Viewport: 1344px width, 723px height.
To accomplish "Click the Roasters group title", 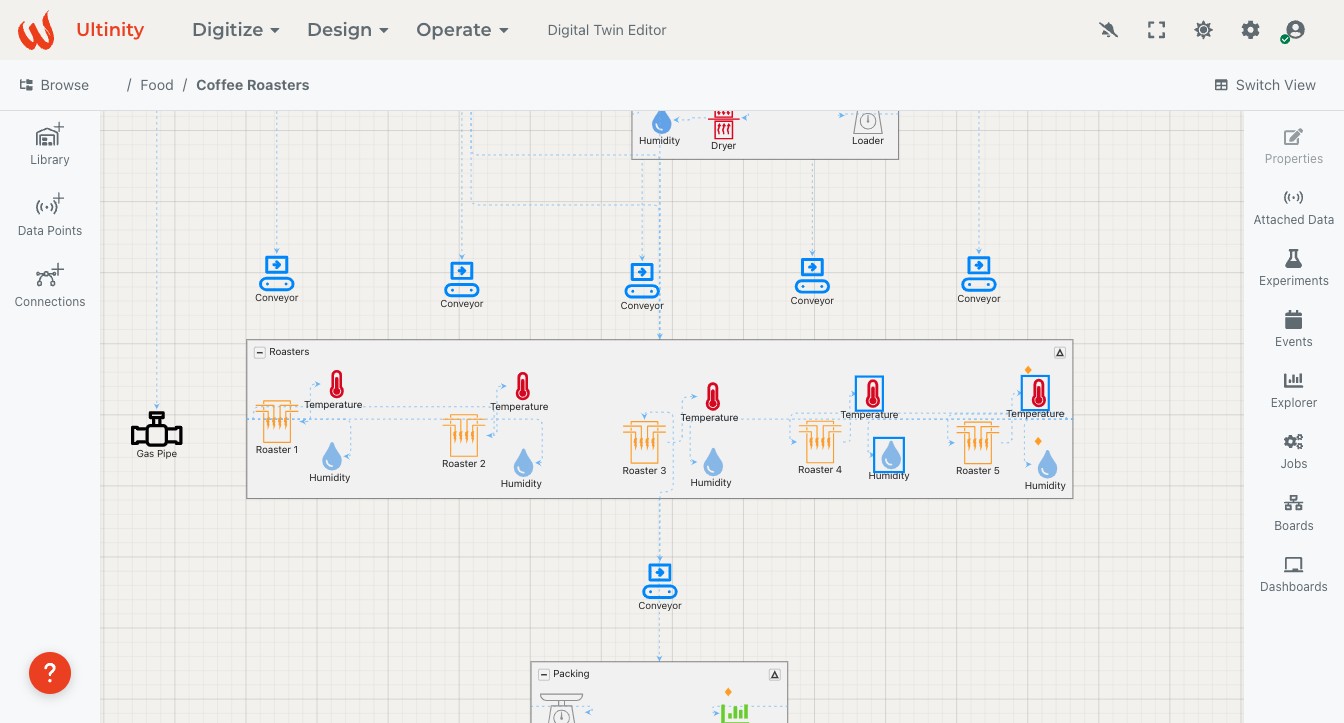I will [x=289, y=352].
